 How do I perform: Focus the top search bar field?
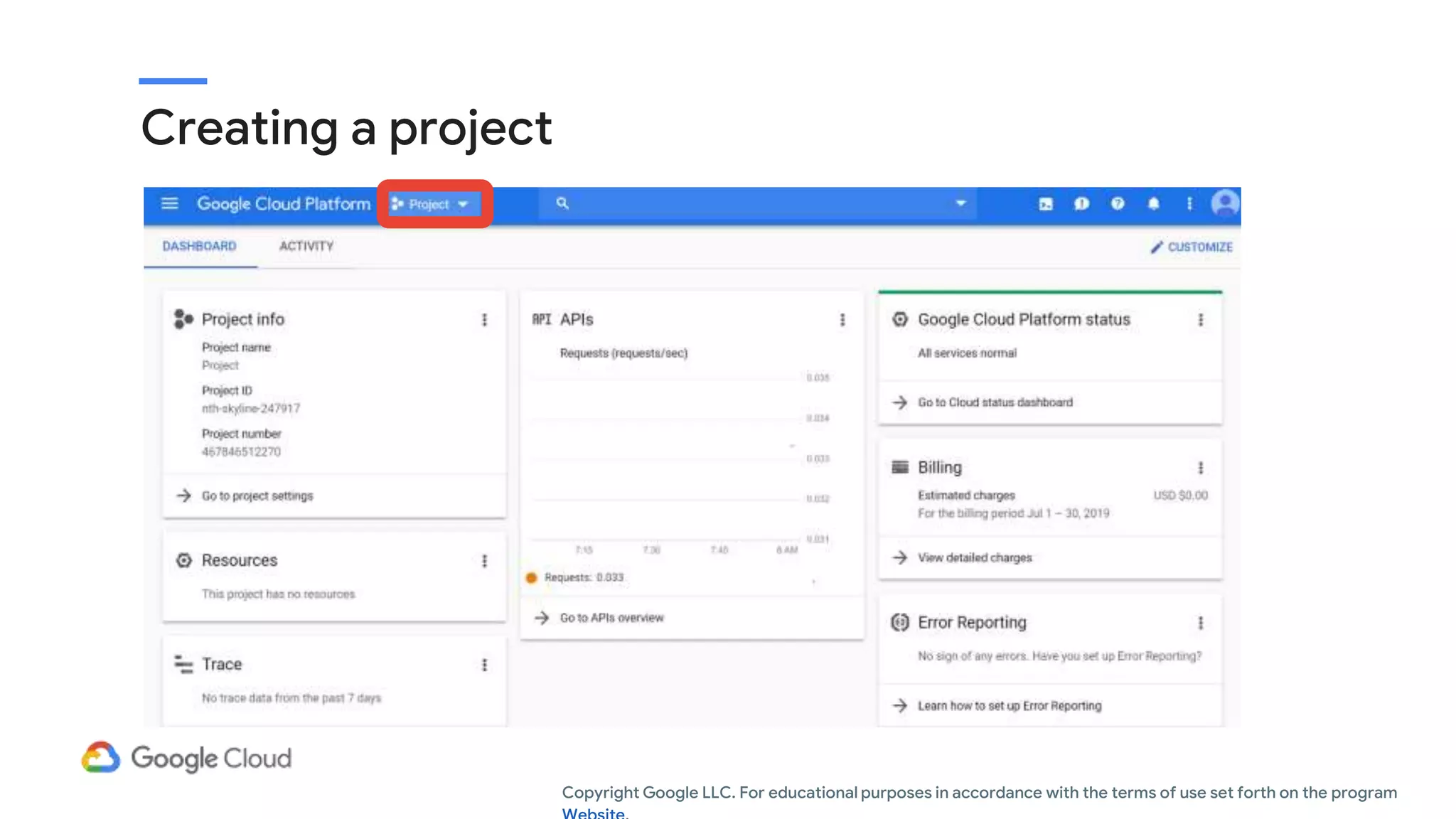click(757, 203)
